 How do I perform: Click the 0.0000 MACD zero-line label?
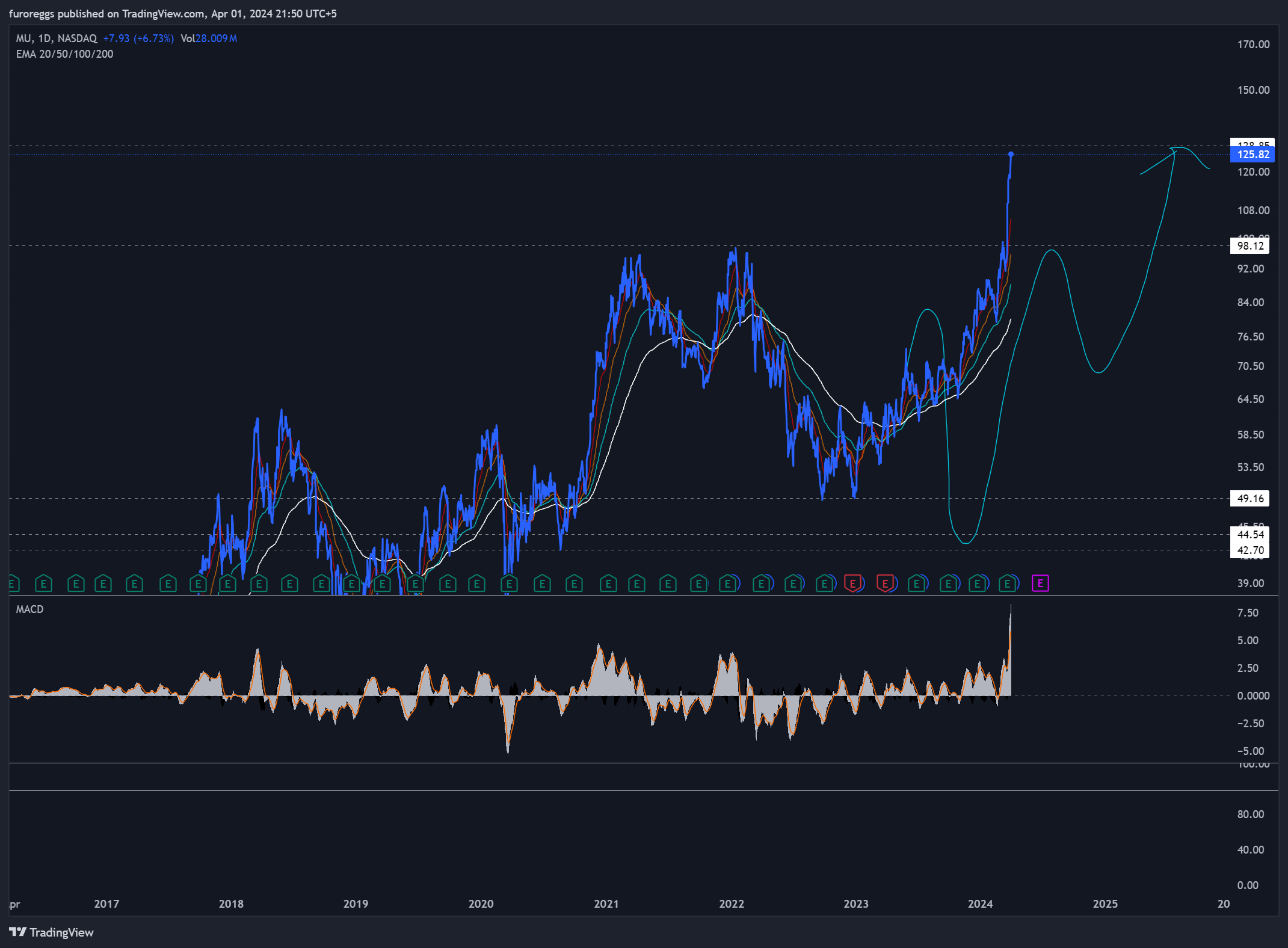tap(1253, 696)
